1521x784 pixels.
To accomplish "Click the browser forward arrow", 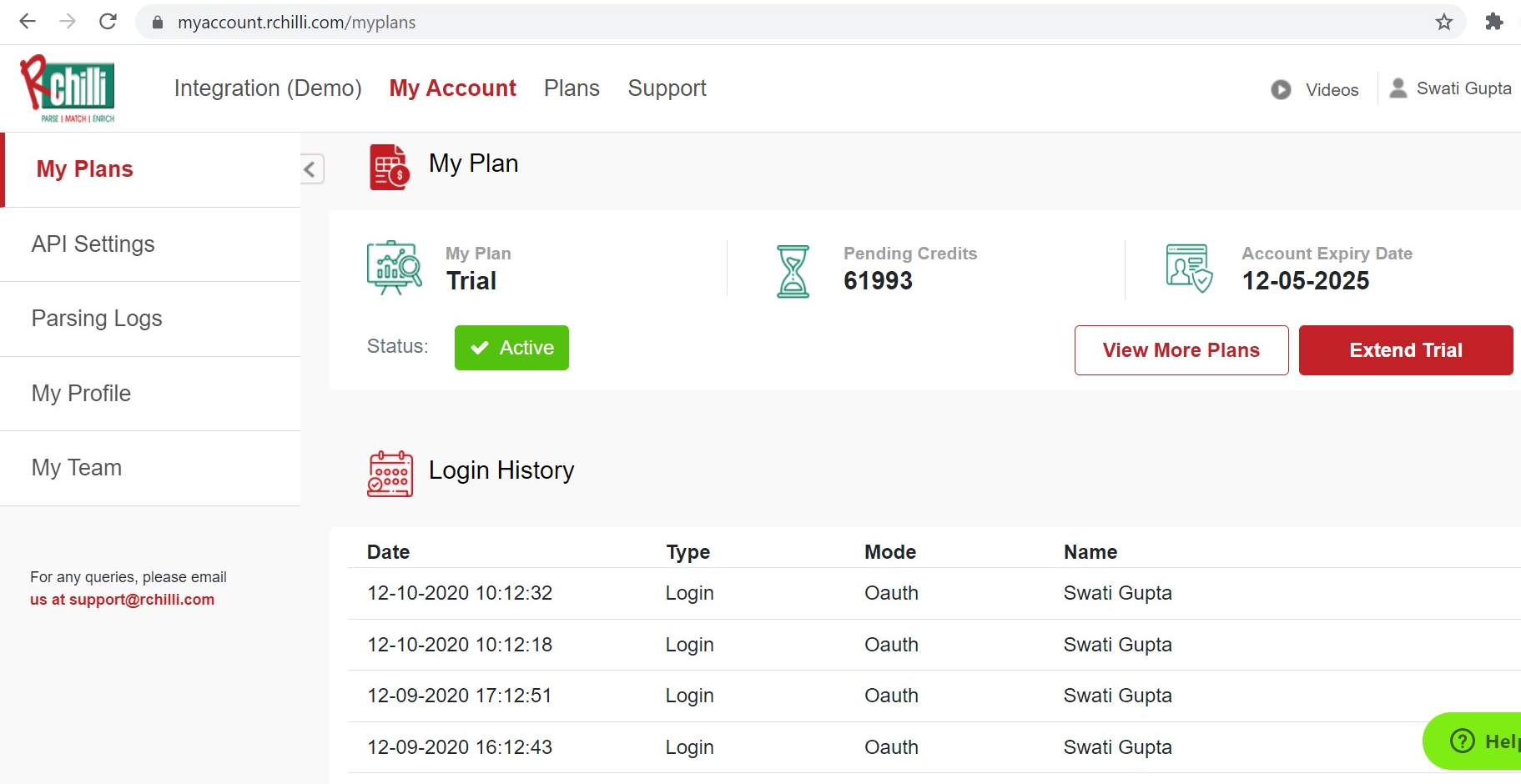I will (x=68, y=22).
